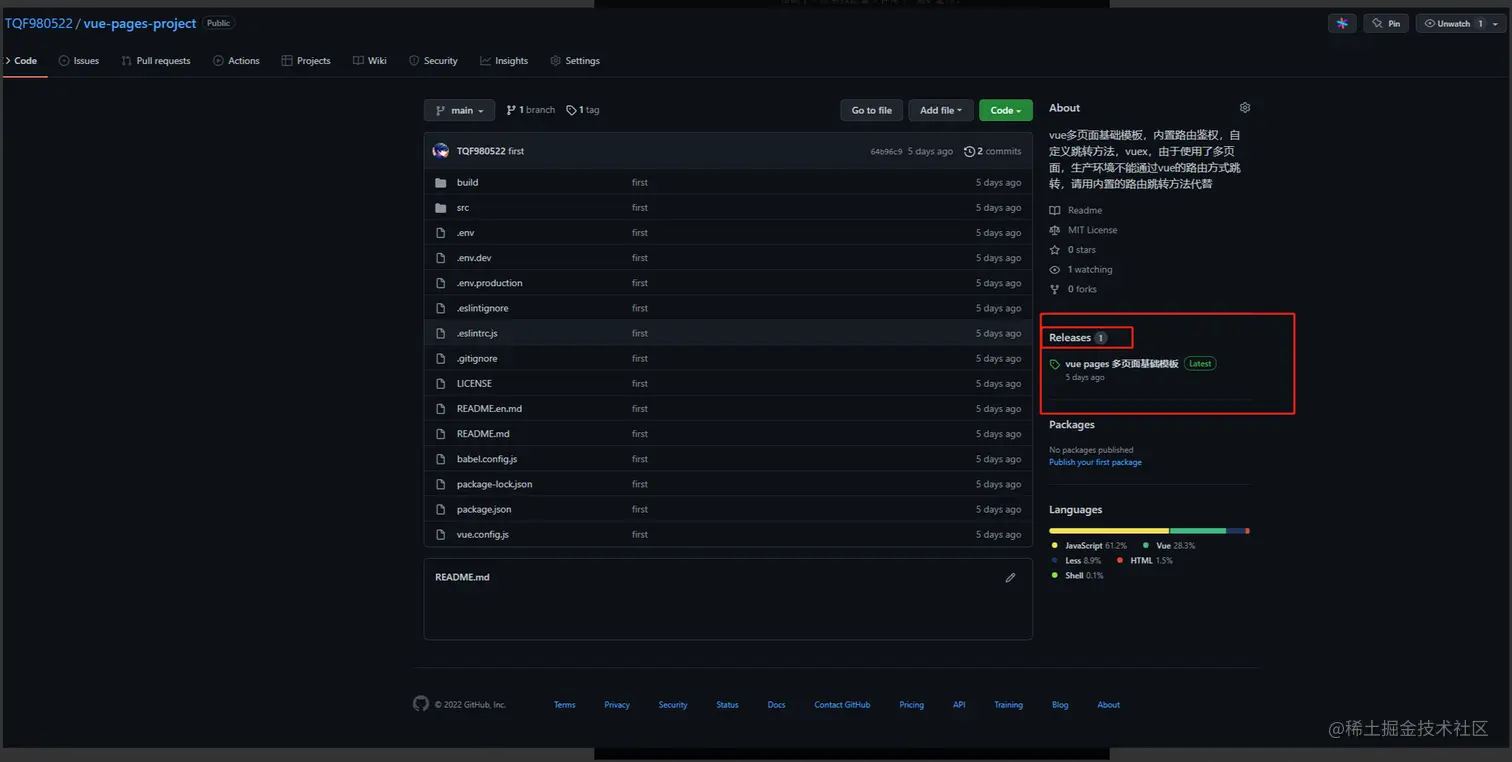Open the Pull requests tab
The image size is (1512, 762).
pos(156,61)
